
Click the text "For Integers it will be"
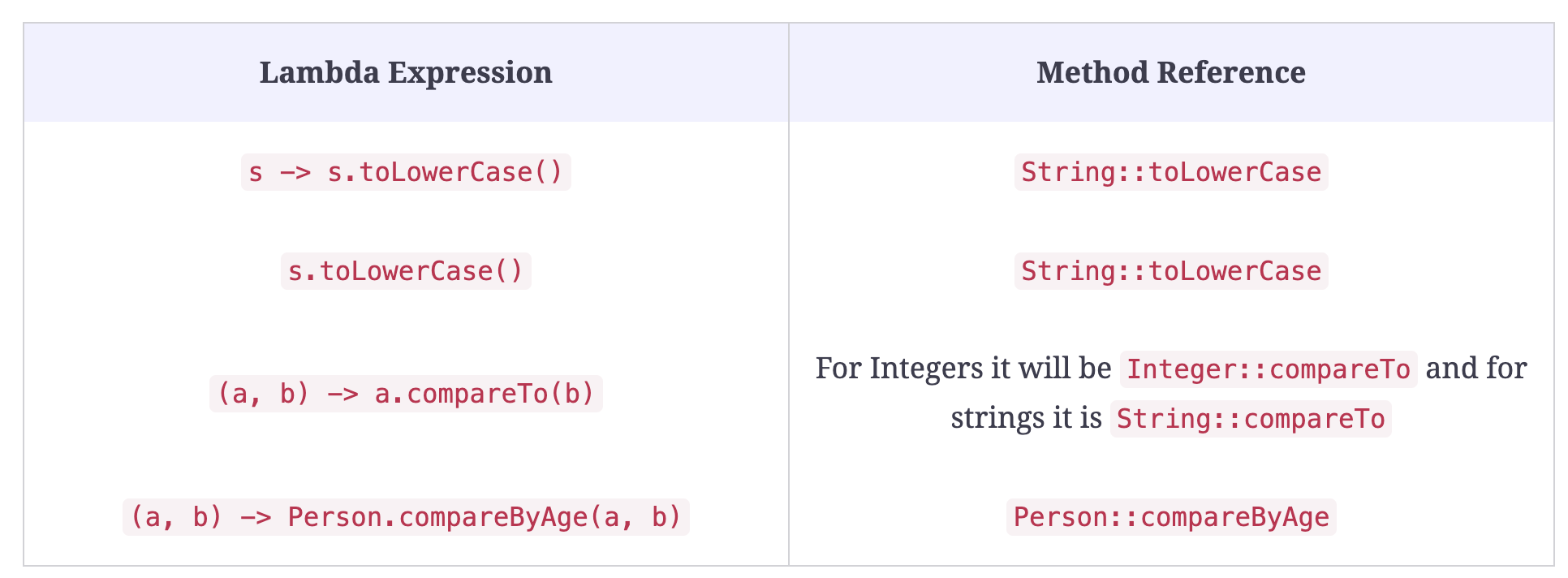click(x=963, y=369)
